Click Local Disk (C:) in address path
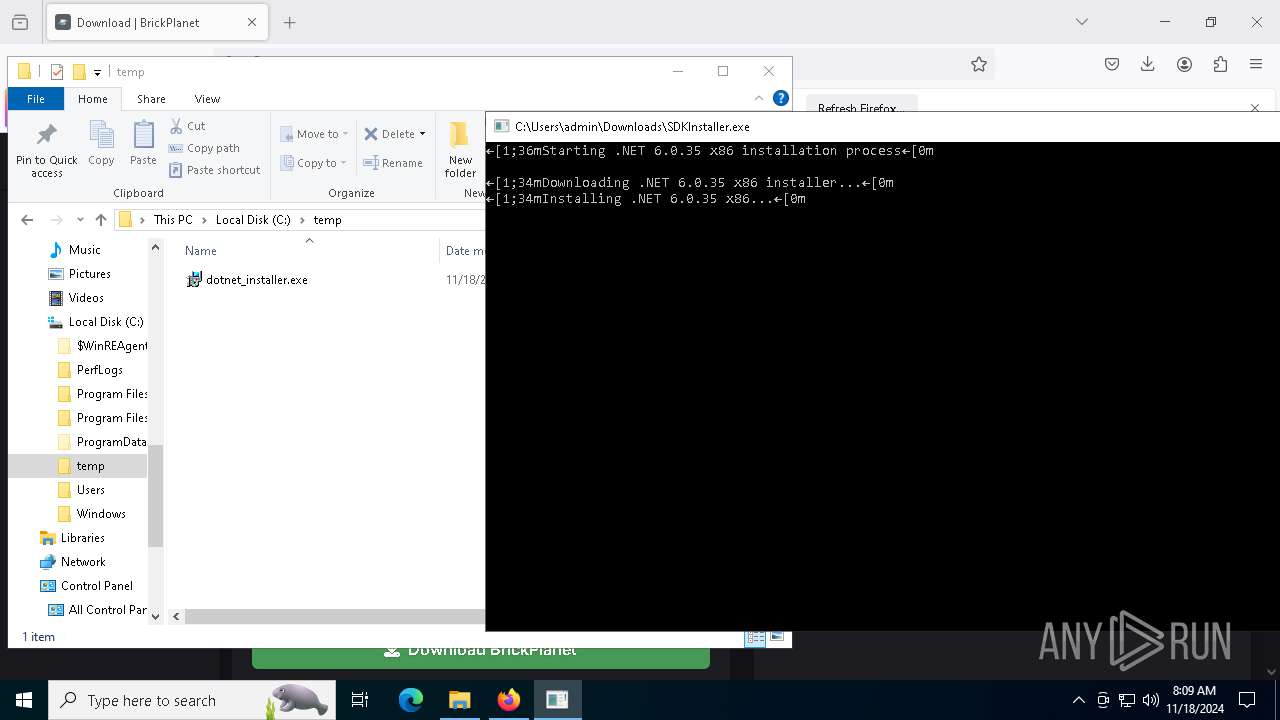1280x720 pixels. pyautogui.click(x=253, y=220)
